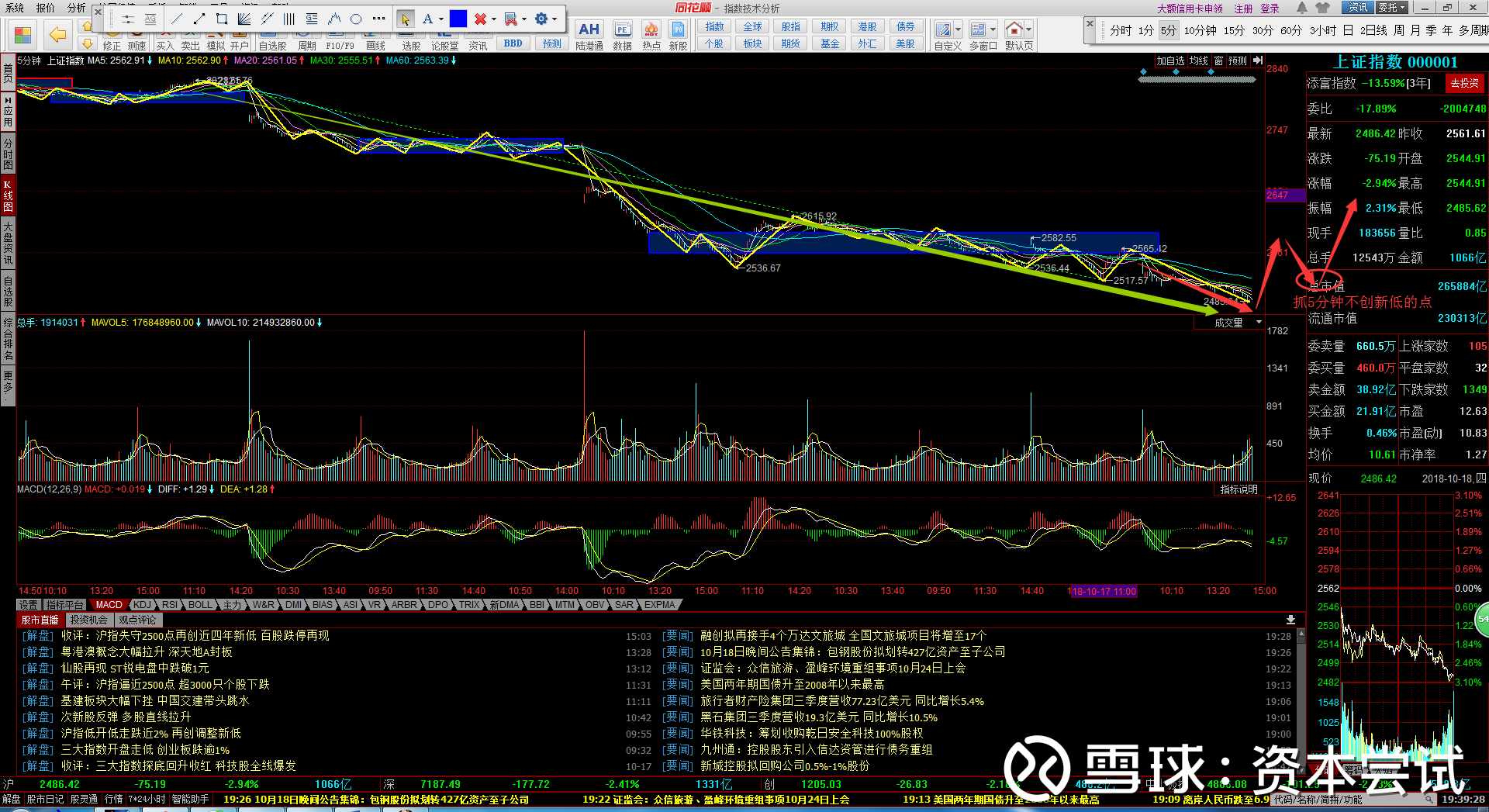This screenshot has width=1489, height=812.
Task: Select the ellipse drawing tool
Action: click(356, 19)
